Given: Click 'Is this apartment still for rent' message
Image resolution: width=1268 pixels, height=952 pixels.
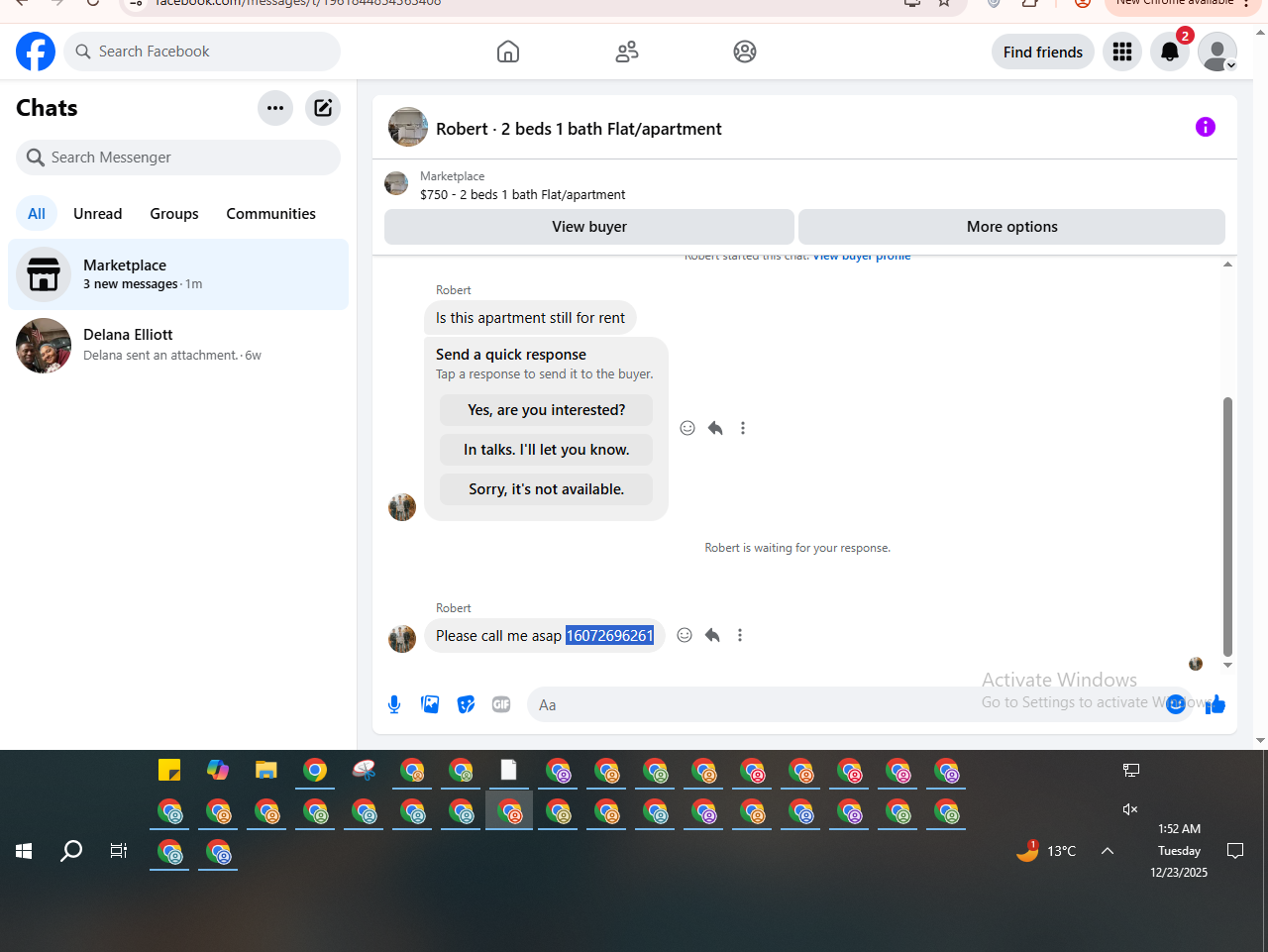Looking at the screenshot, I should (x=530, y=318).
